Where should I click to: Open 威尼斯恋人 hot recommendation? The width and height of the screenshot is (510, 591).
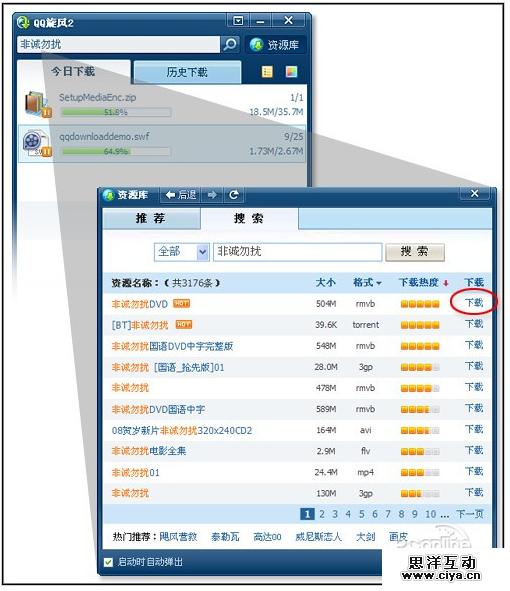319,537
